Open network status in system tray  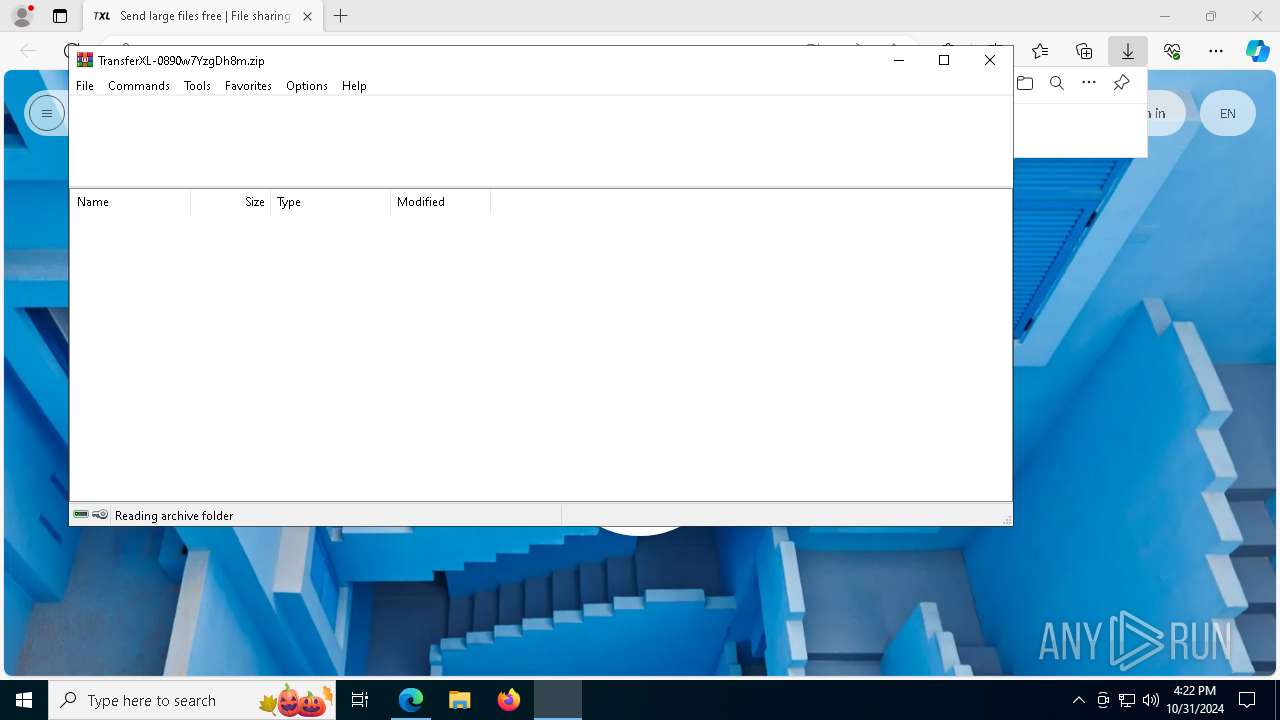pyautogui.click(x=1127, y=700)
